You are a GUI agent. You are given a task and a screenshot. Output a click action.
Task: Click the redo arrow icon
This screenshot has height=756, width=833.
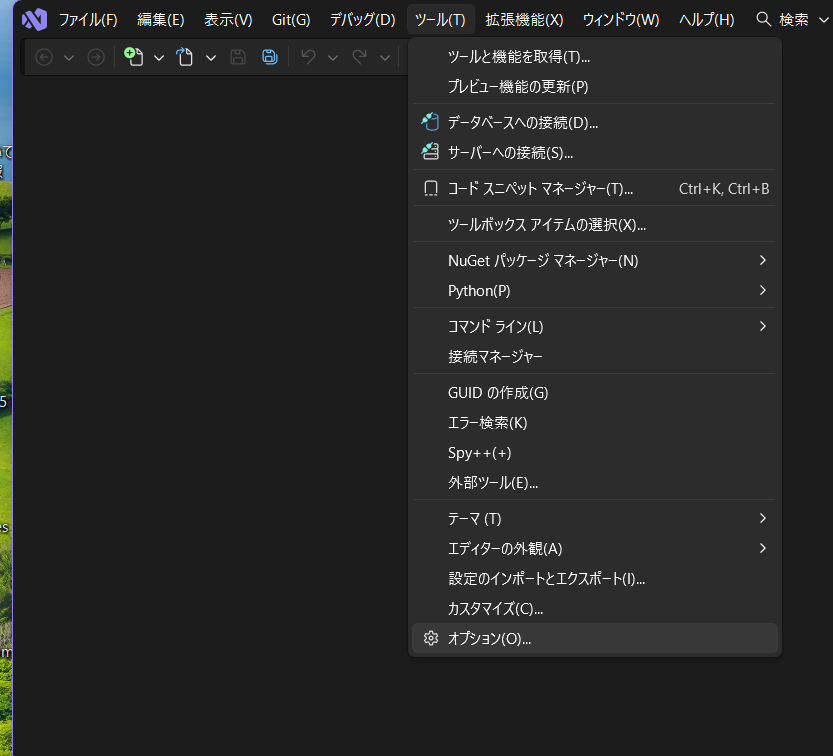[x=360, y=56]
